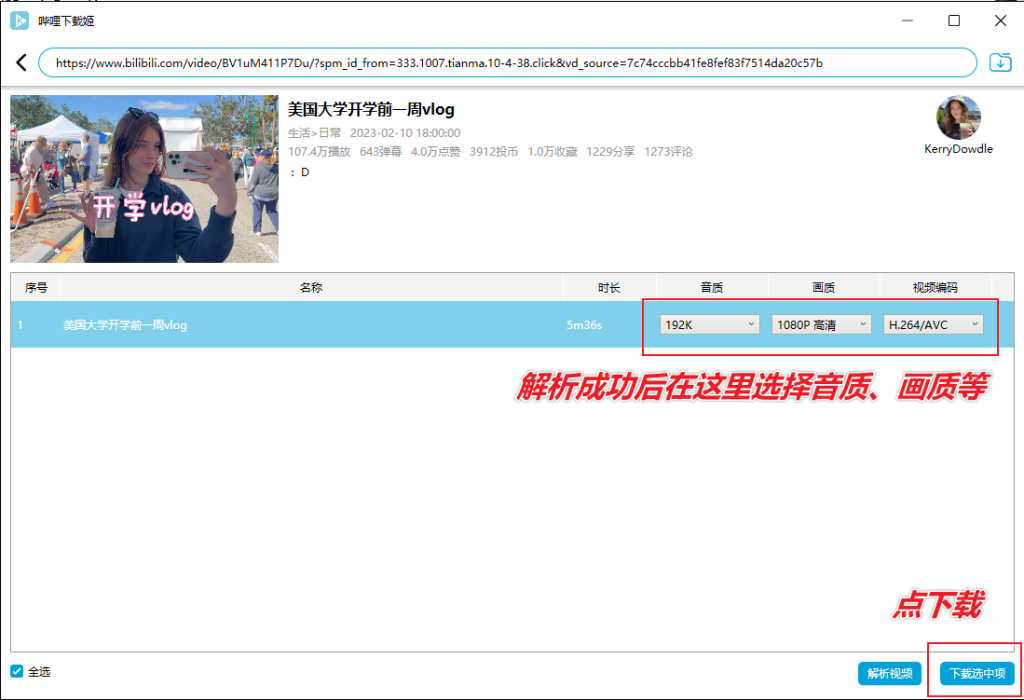Click the 解析视频 button
Screen dimensions: 1024x700
click(889, 674)
